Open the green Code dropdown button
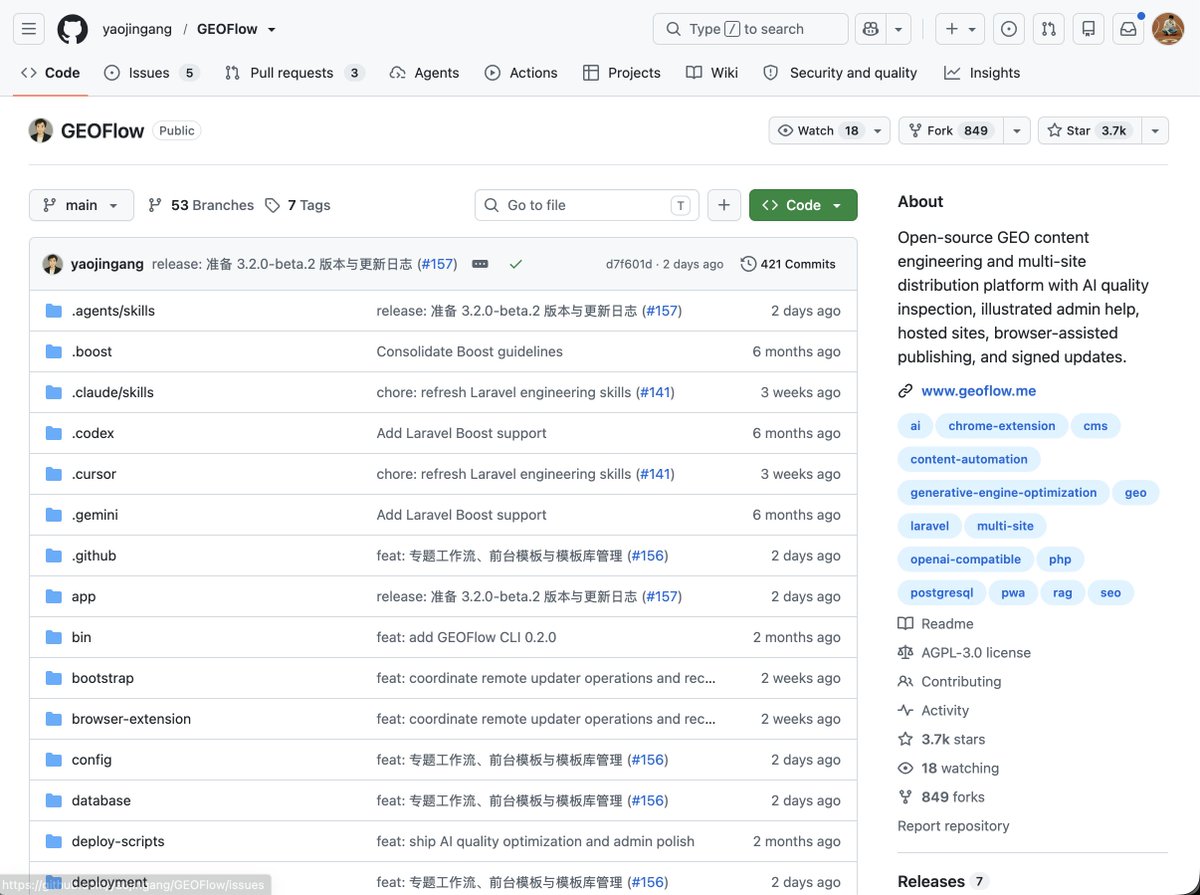 pos(803,205)
